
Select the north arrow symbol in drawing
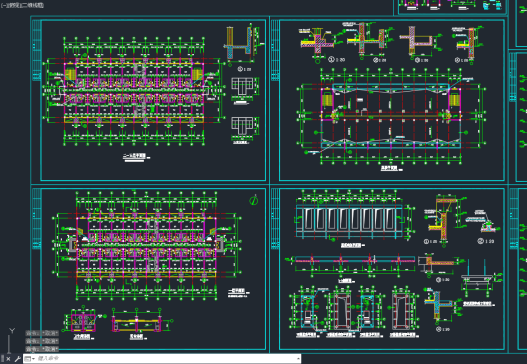coord(254,200)
